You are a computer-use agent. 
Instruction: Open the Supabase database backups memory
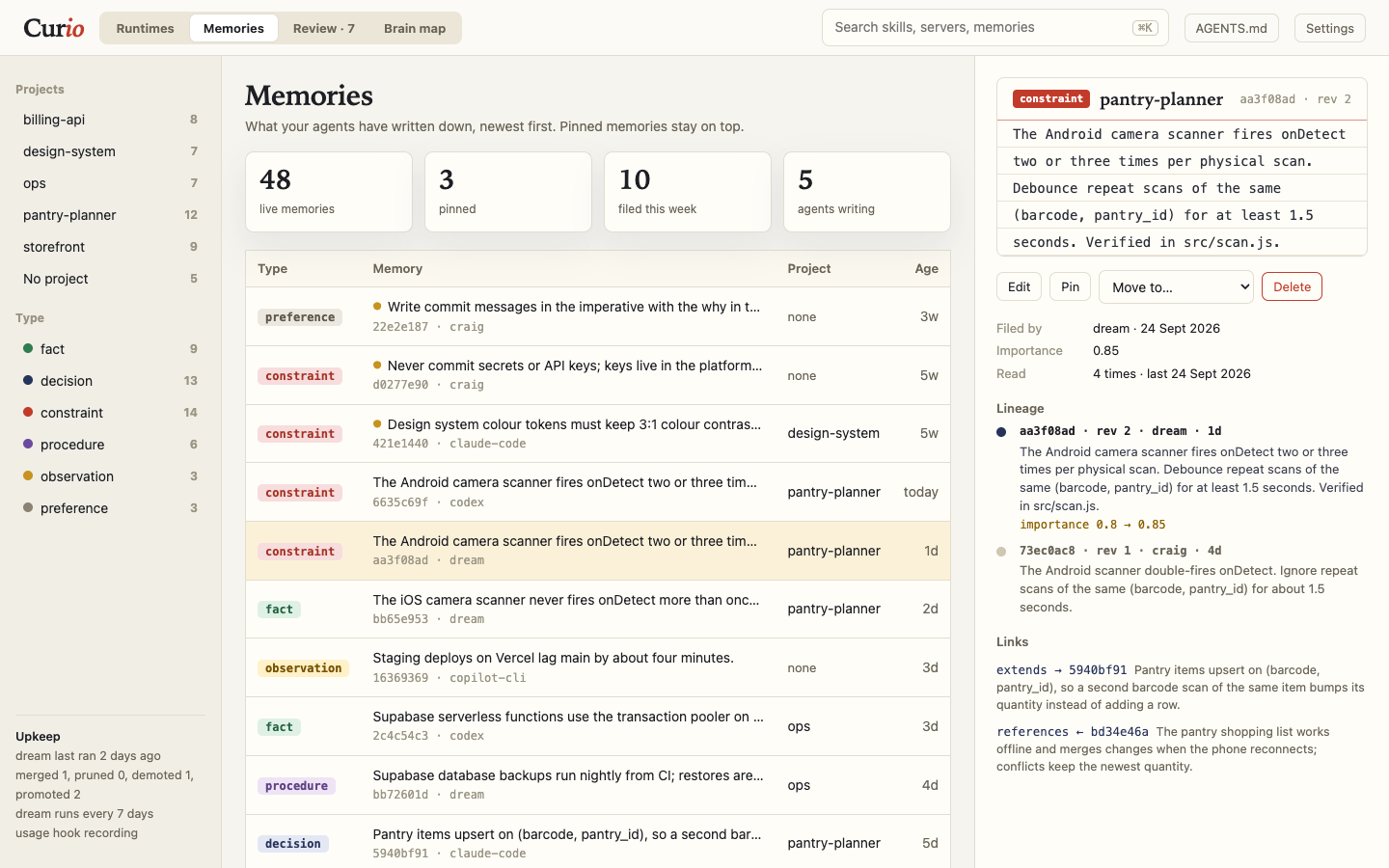tap(598, 785)
